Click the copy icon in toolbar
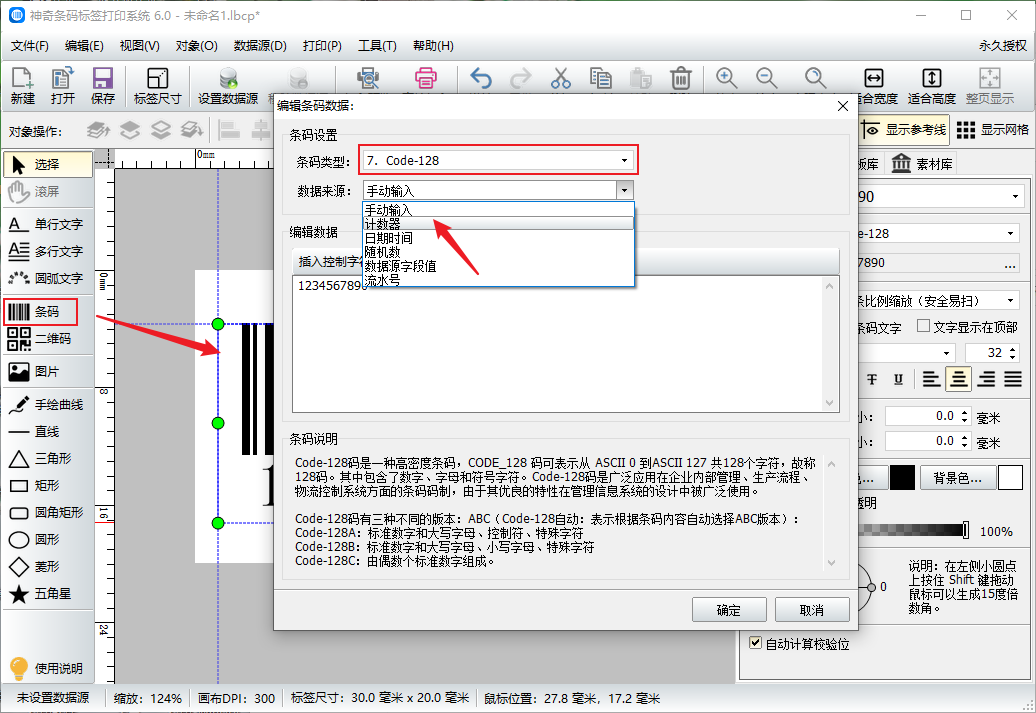The width and height of the screenshot is (1036, 713). pyautogui.click(x=601, y=78)
